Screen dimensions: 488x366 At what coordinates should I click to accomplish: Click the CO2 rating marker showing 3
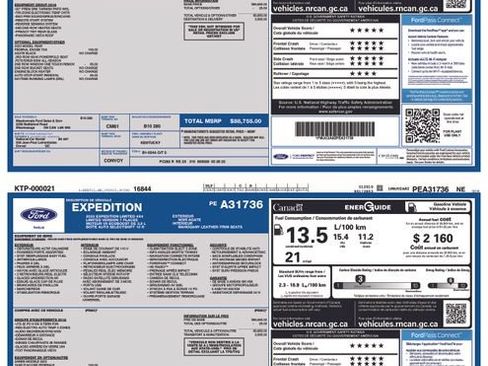point(360,279)
